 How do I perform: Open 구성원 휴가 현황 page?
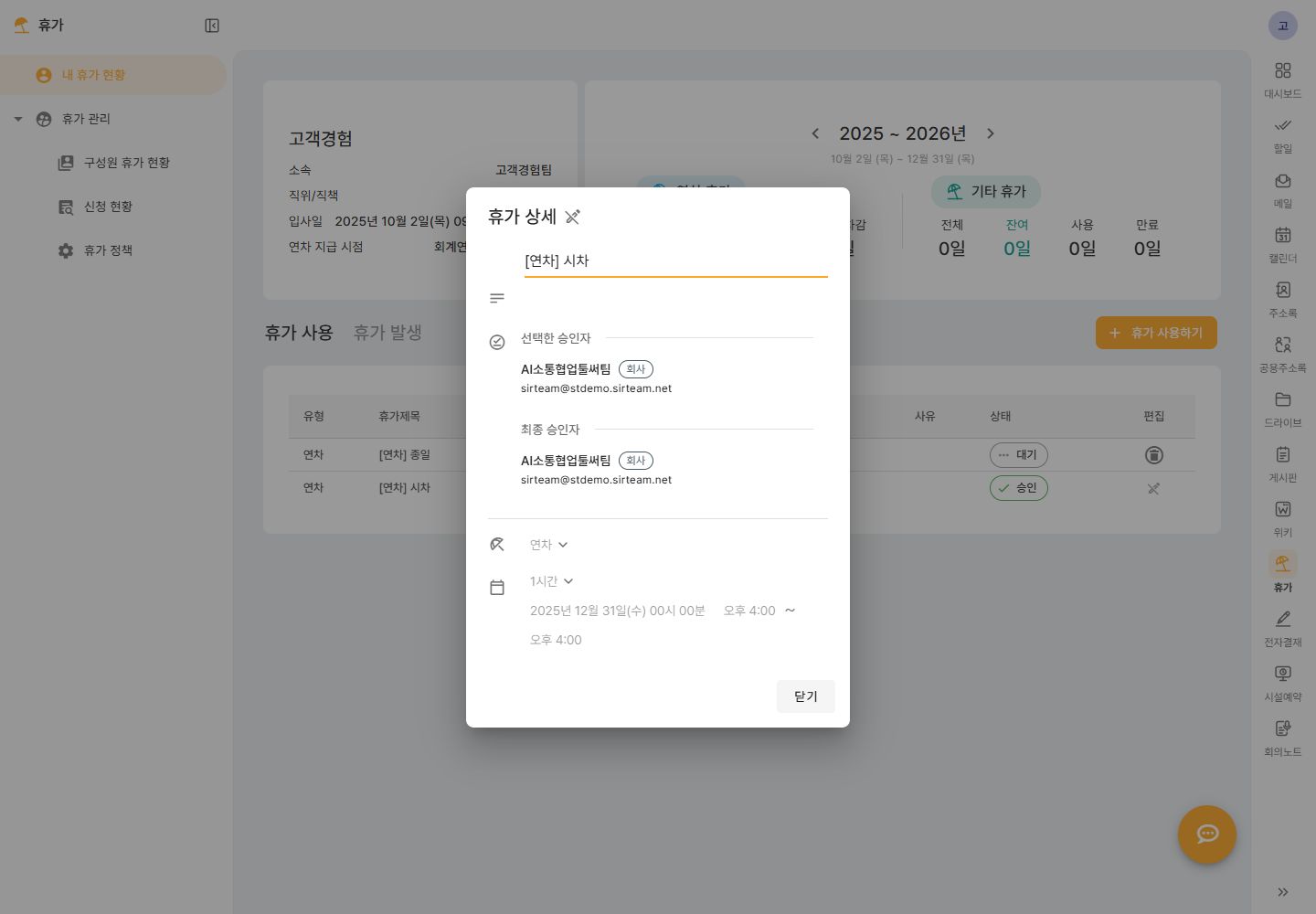pyautogui.click(x=126, y=163)
